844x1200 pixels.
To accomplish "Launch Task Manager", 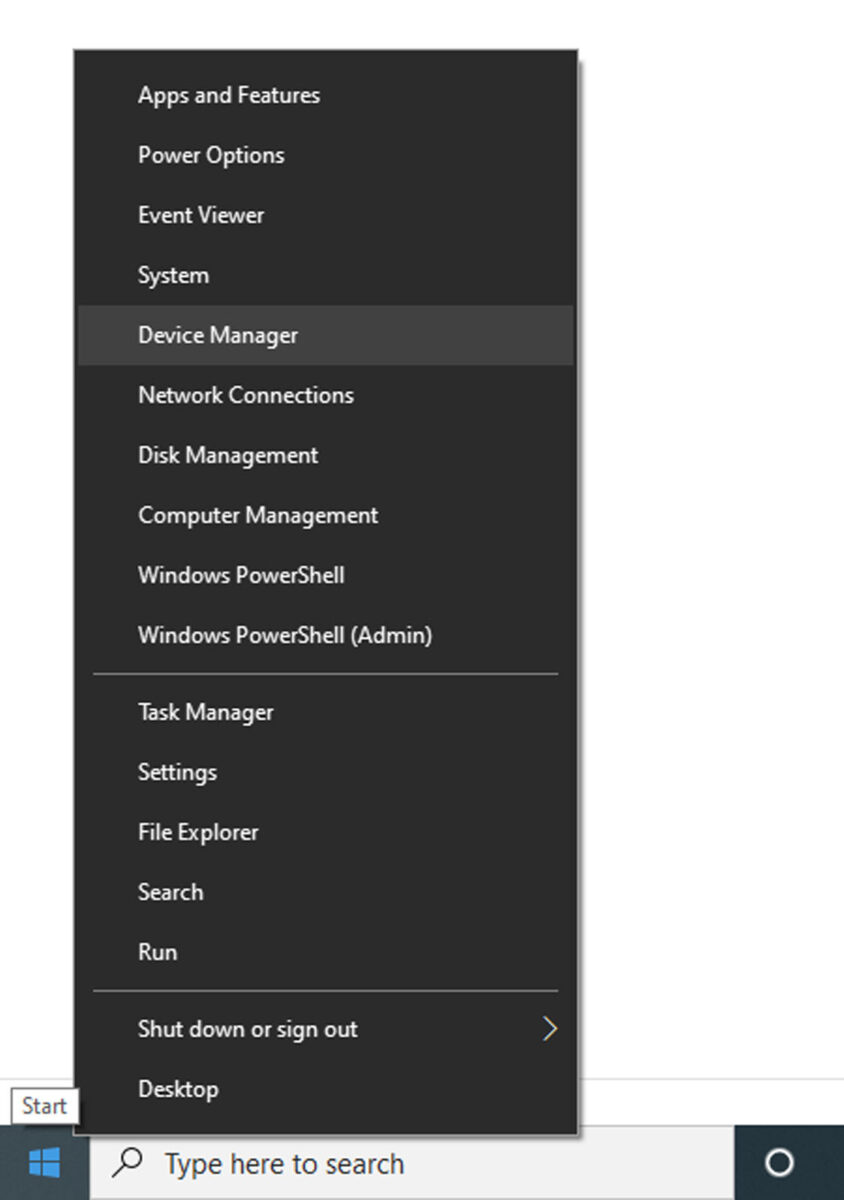I will pos(205,712).
